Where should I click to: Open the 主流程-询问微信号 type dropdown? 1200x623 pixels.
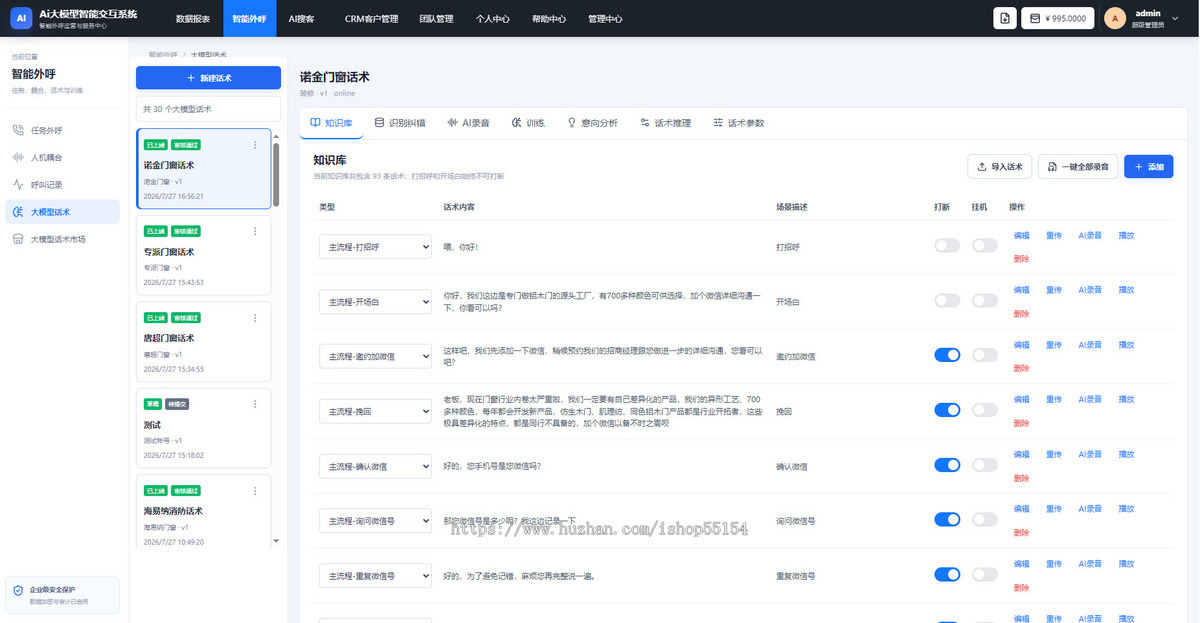pyautogui.click(x=375, y=521)
